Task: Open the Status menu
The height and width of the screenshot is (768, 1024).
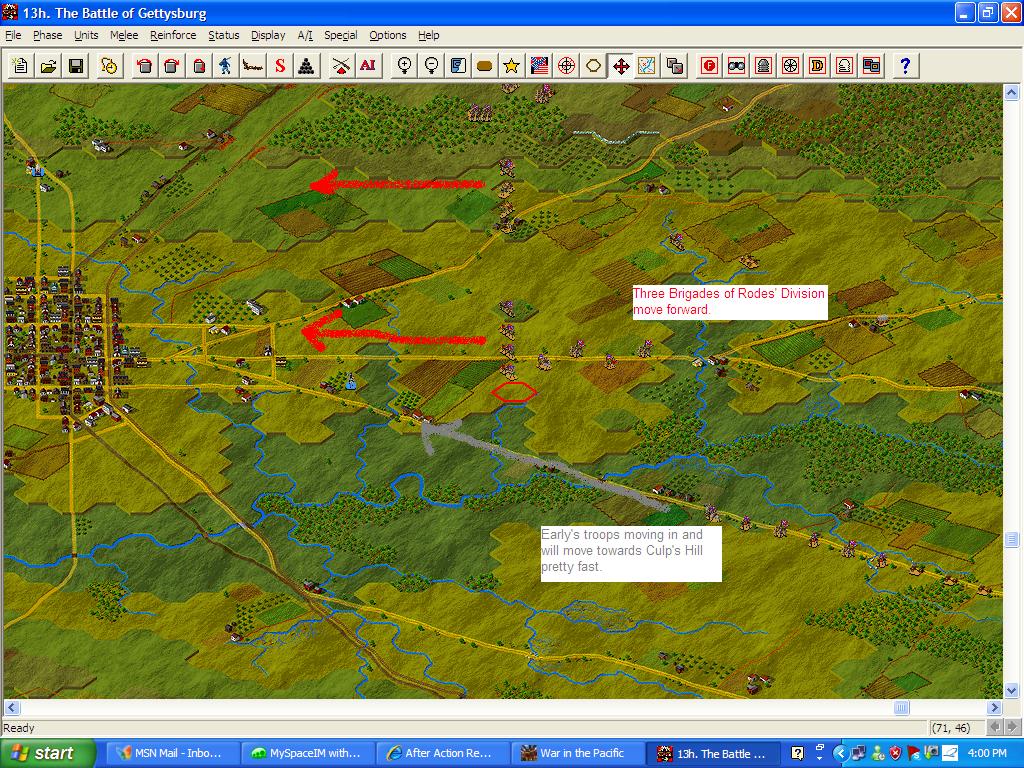Action: click(223, 35)
